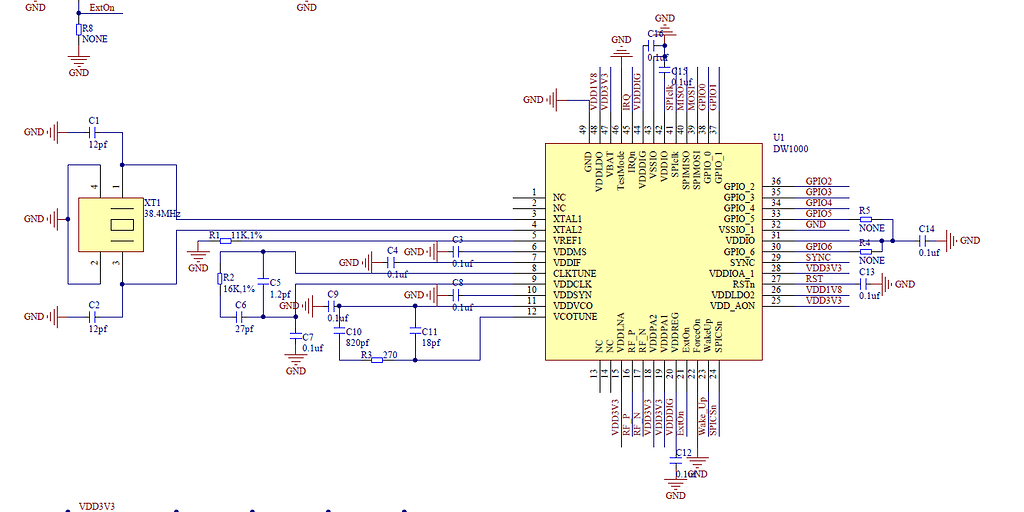Click the "VREF1" pin name

pos(568,240)
